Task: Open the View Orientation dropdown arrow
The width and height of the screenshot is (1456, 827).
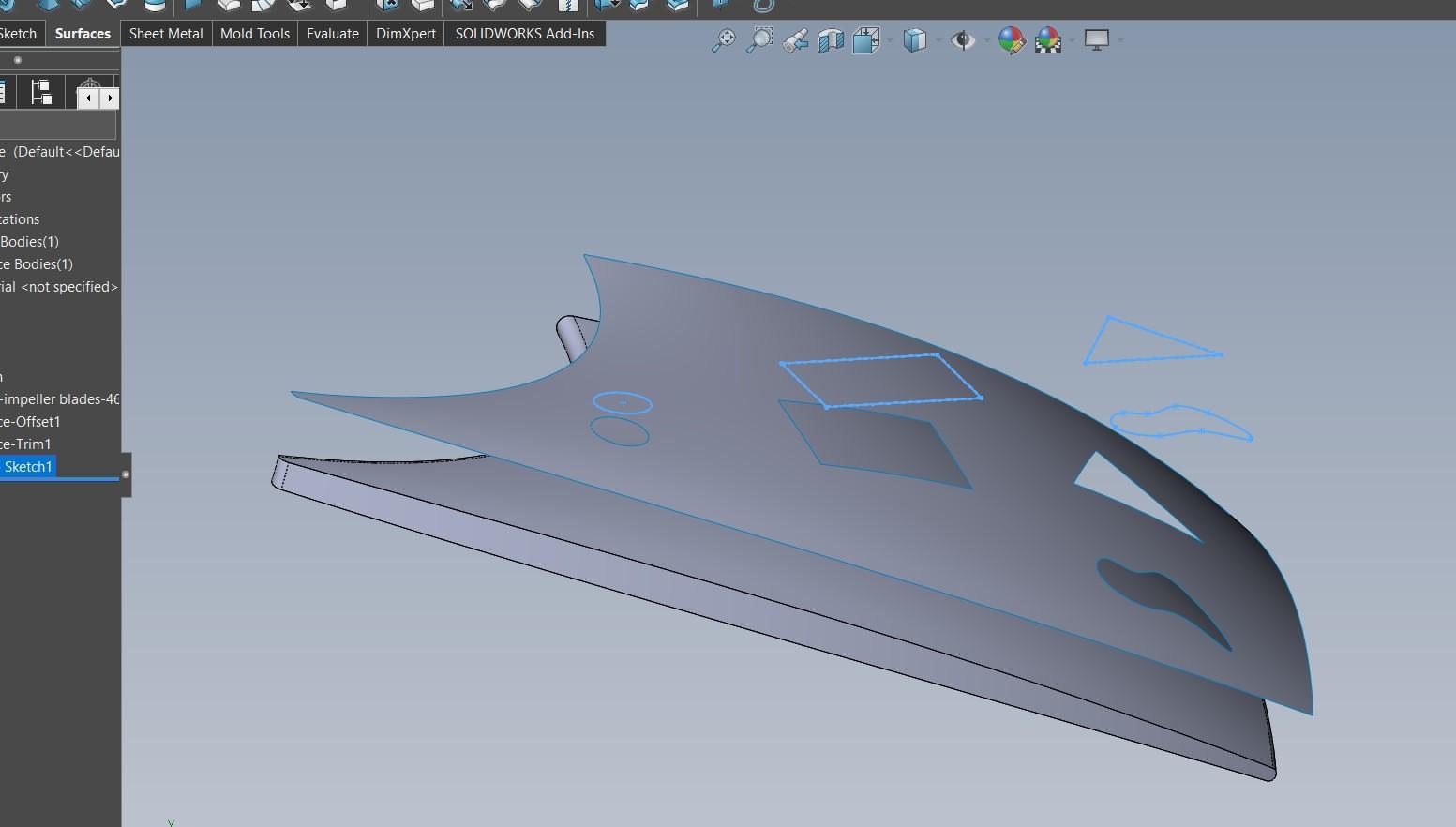Action: (890, 40)
